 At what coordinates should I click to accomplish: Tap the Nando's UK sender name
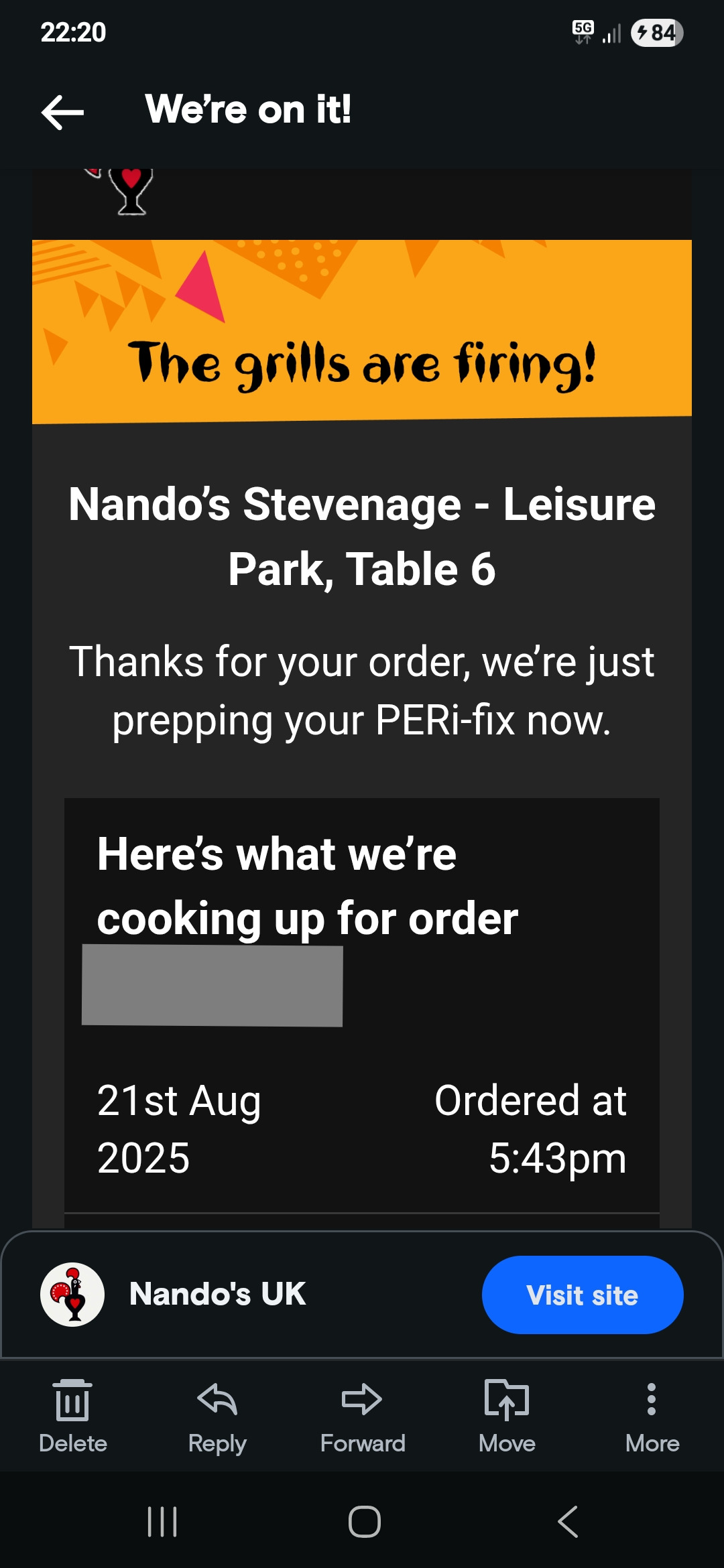pyautogui.click(x=218, y=1294)
